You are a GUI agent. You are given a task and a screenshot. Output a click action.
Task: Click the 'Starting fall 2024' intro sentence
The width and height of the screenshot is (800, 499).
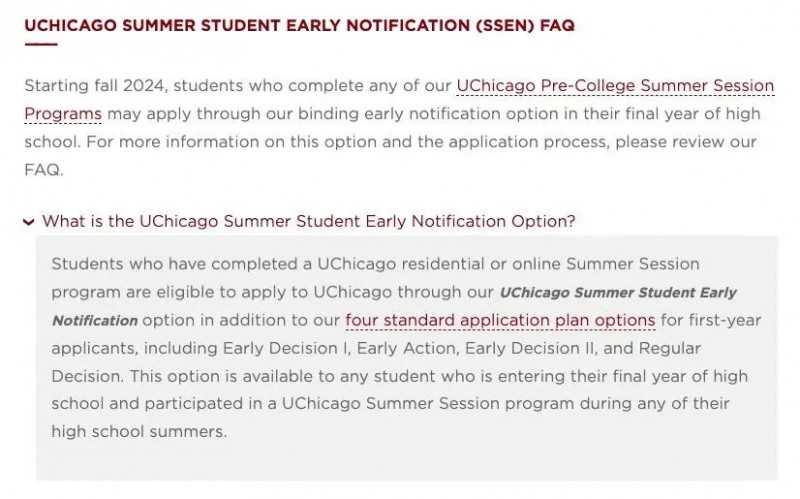(x=95, y=86)
